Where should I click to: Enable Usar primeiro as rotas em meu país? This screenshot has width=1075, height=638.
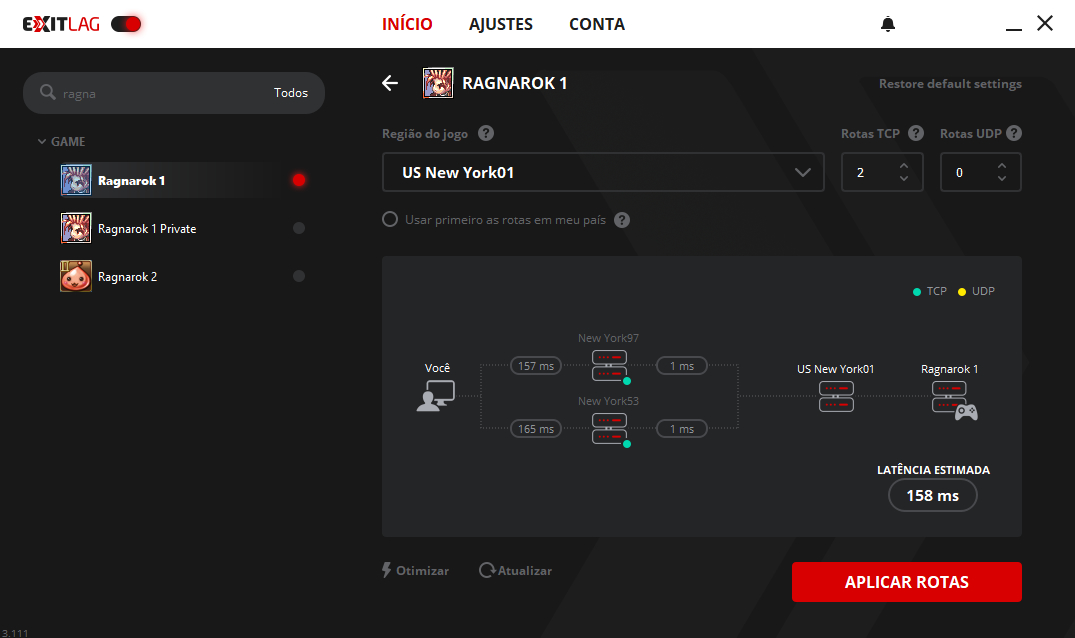click(x=390, y=219)
